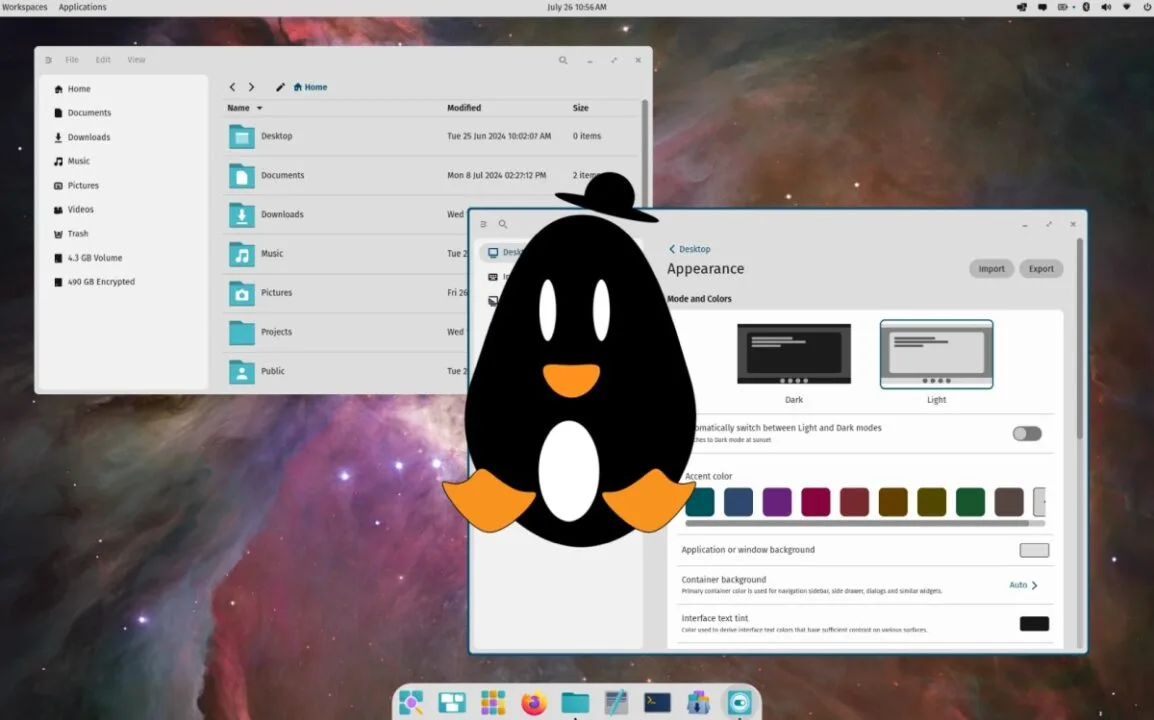Open the File menu

tap(71, 60)
